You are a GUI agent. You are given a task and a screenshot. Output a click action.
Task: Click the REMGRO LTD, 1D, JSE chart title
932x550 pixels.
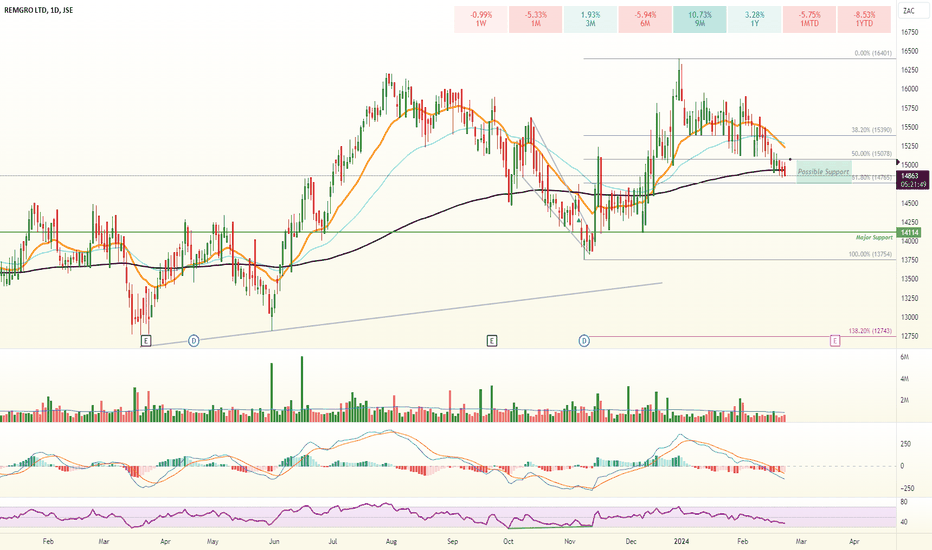tap(39, 10)
